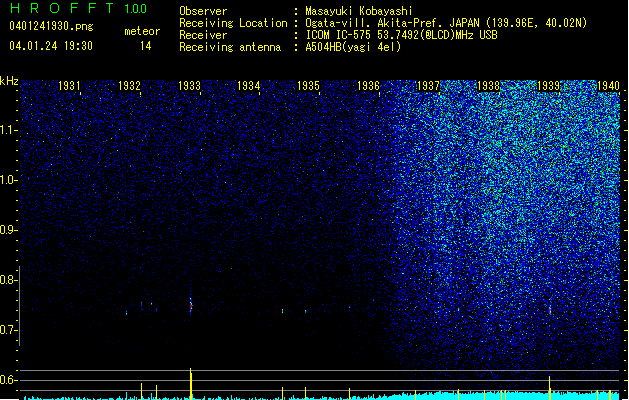Click the kHz axis unit label
Viewport: 629px width, 400px height.
click(x=9, y=81)
